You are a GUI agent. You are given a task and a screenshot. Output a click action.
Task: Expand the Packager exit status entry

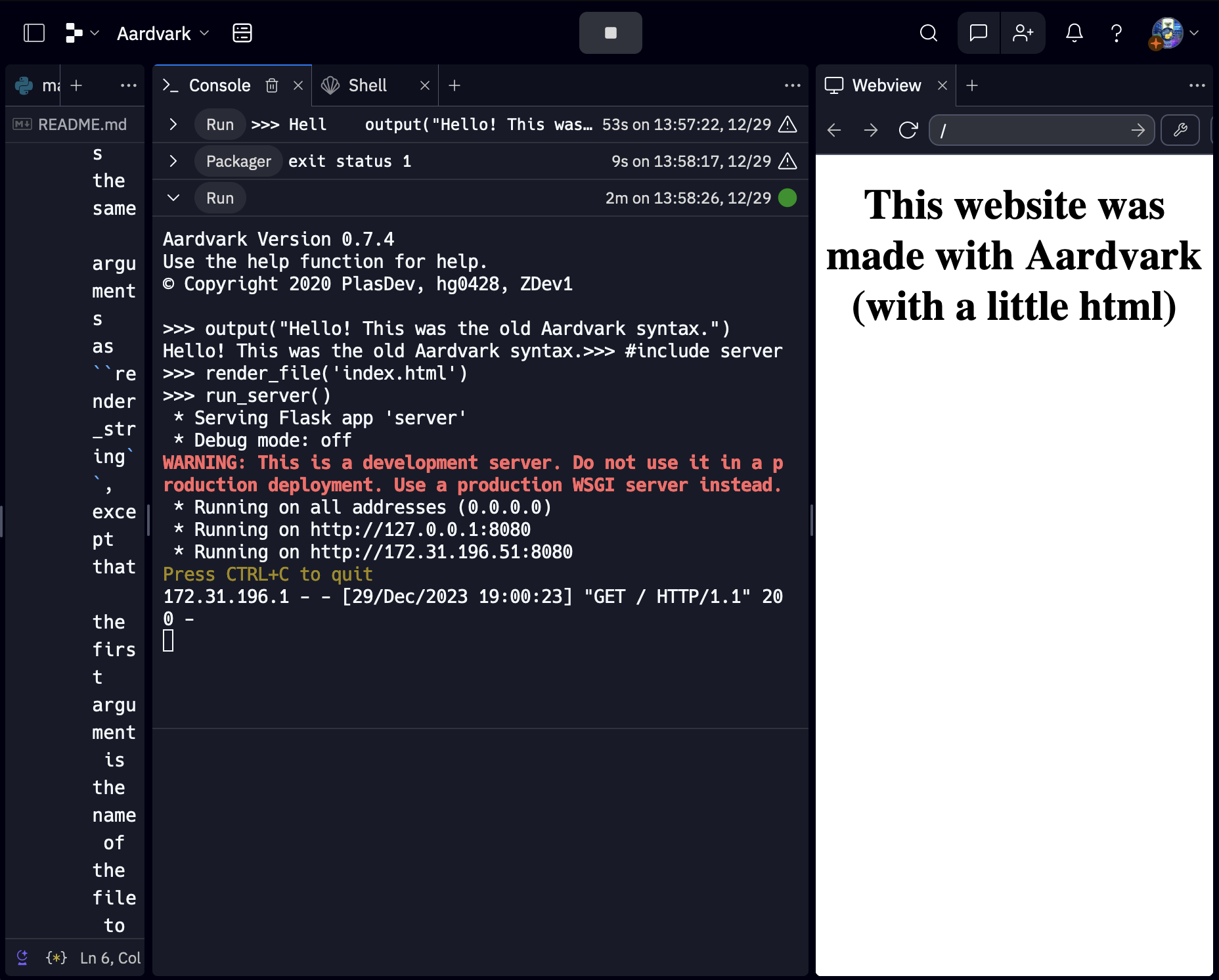point(173,161)
